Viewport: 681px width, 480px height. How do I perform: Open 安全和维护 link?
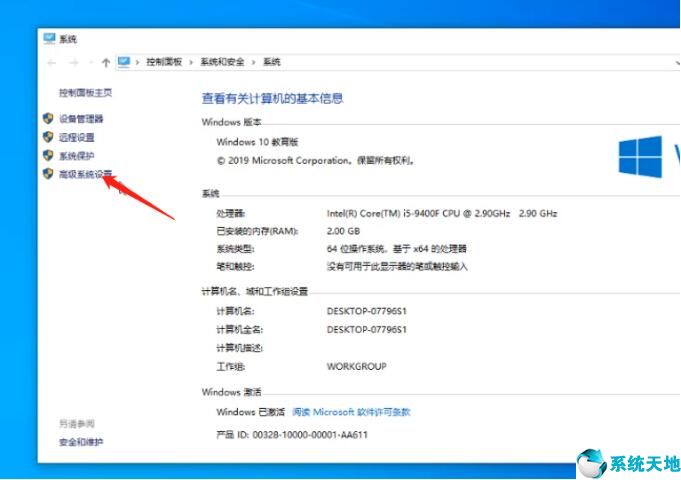81,442
